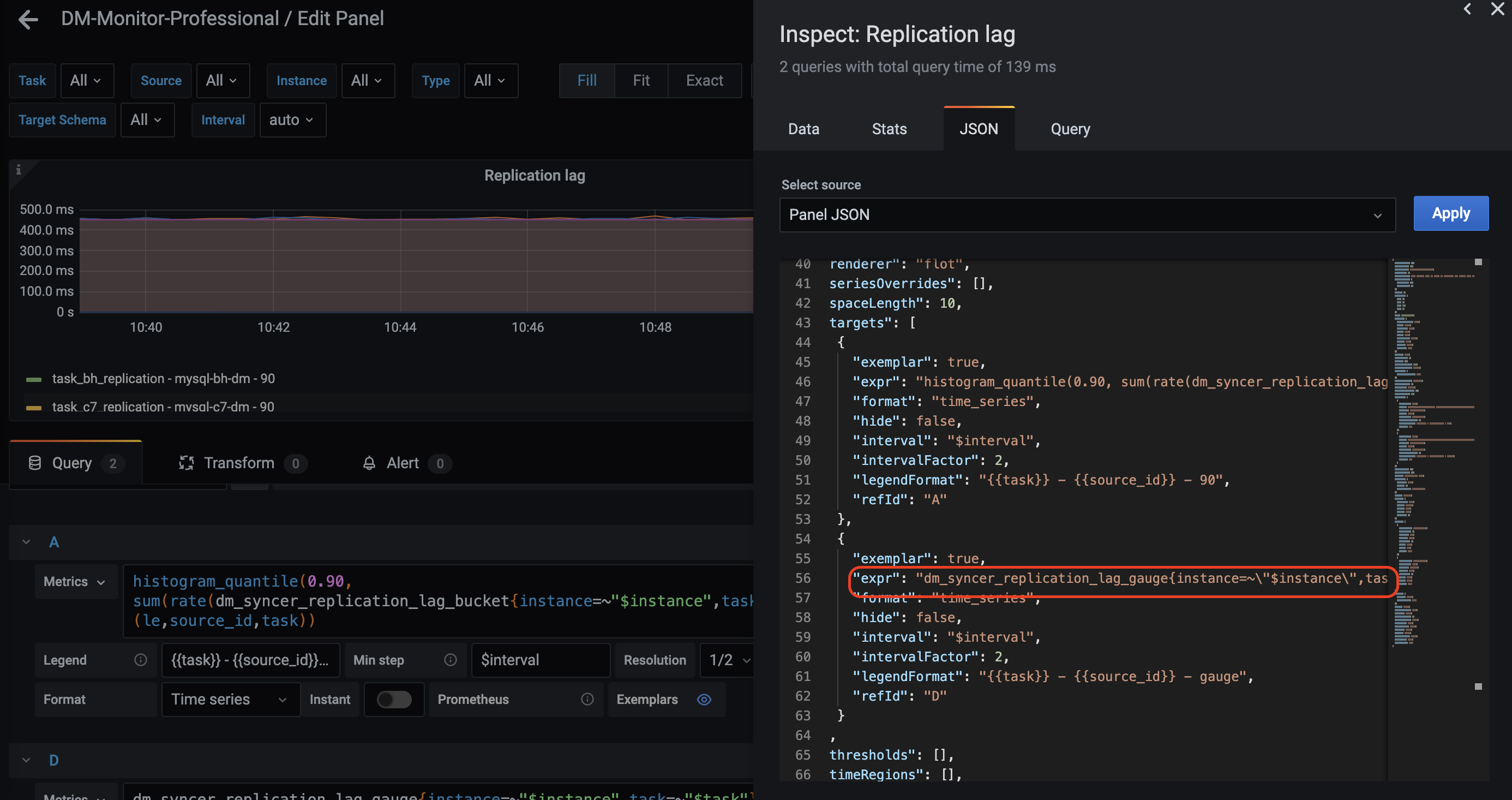Click the task_bh_replication legend color swatch
Image resolution: width=1512 pixels, height=800 pixels.
tap(34, 379)
